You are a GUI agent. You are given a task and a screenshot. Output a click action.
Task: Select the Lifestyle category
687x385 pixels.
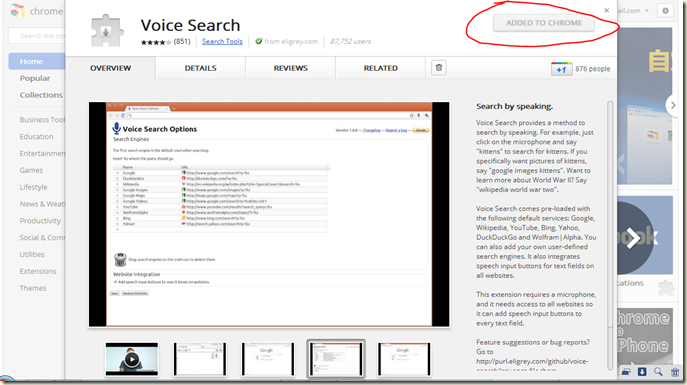(33, 187)
